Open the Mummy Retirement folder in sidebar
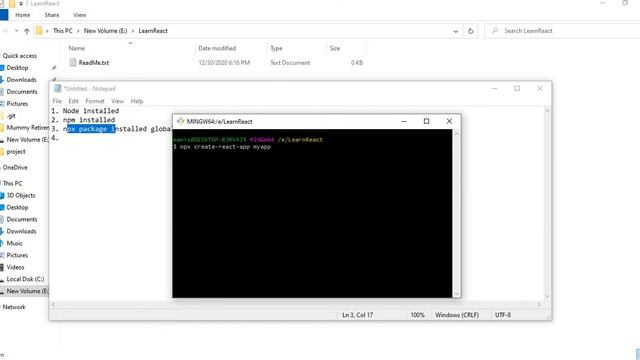This screenshot has width=640, height=360. (27, 128)
